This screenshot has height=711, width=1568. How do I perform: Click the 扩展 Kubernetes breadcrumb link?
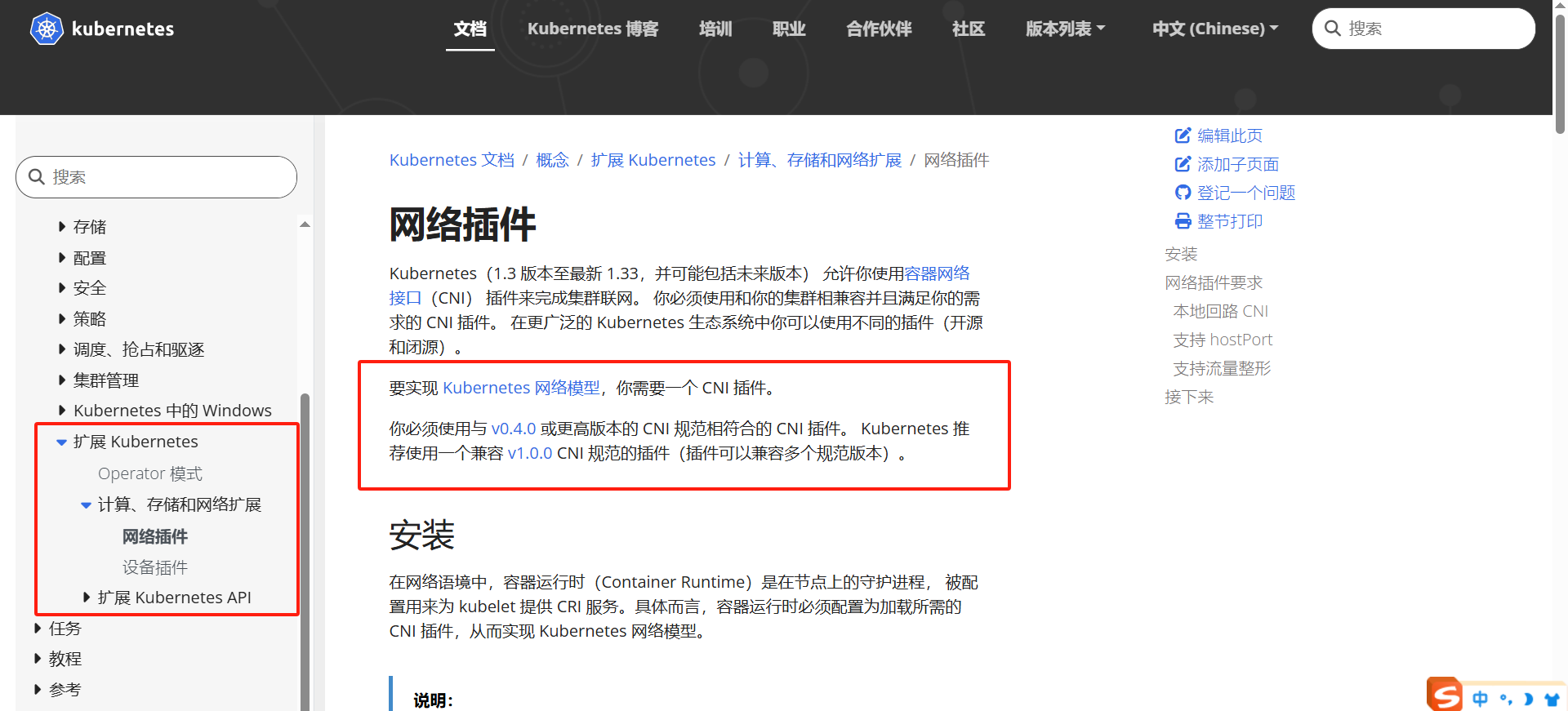click(x=653, y=160)
